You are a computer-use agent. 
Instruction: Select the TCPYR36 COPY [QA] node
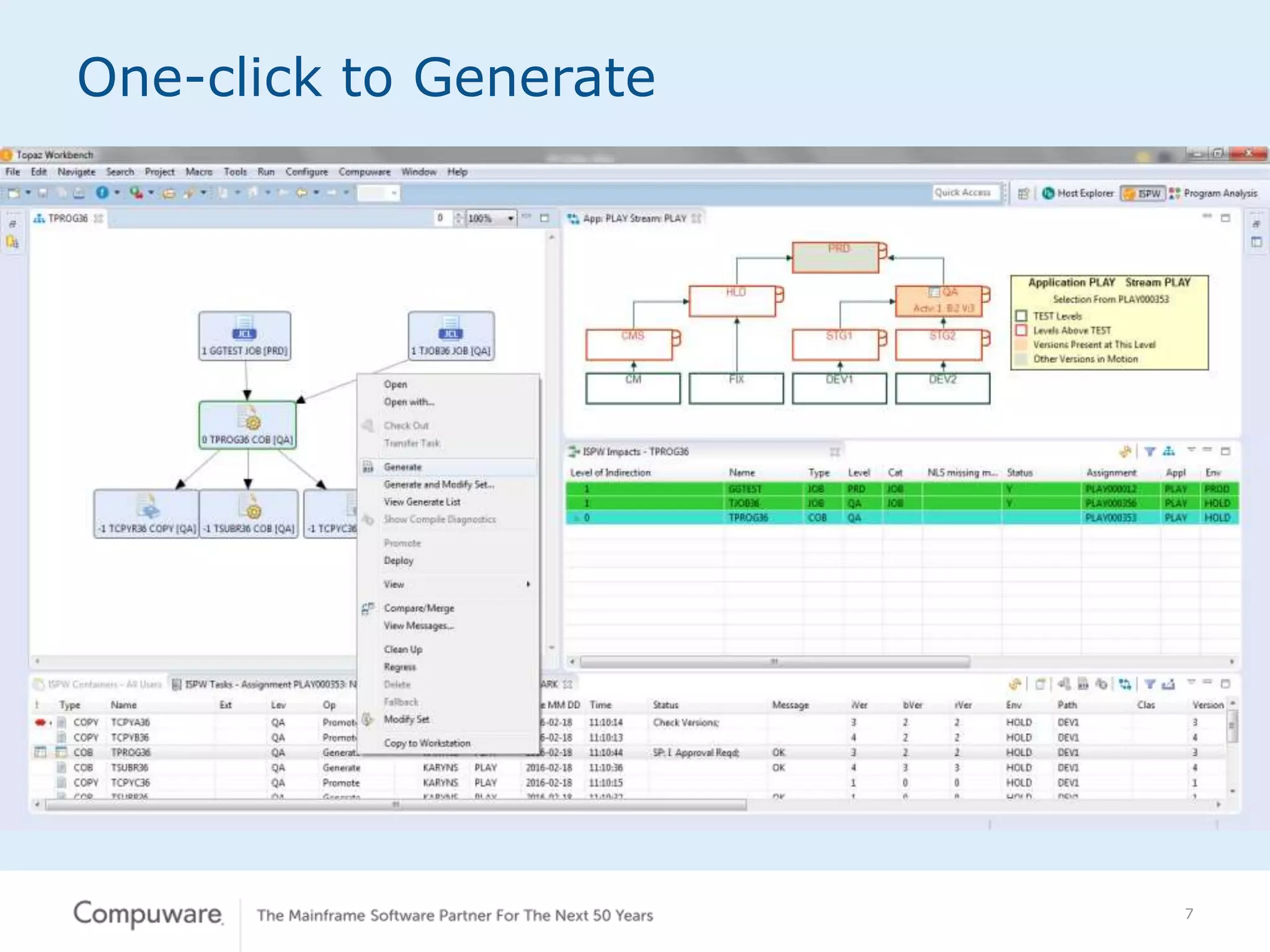[x=146, y=514]
